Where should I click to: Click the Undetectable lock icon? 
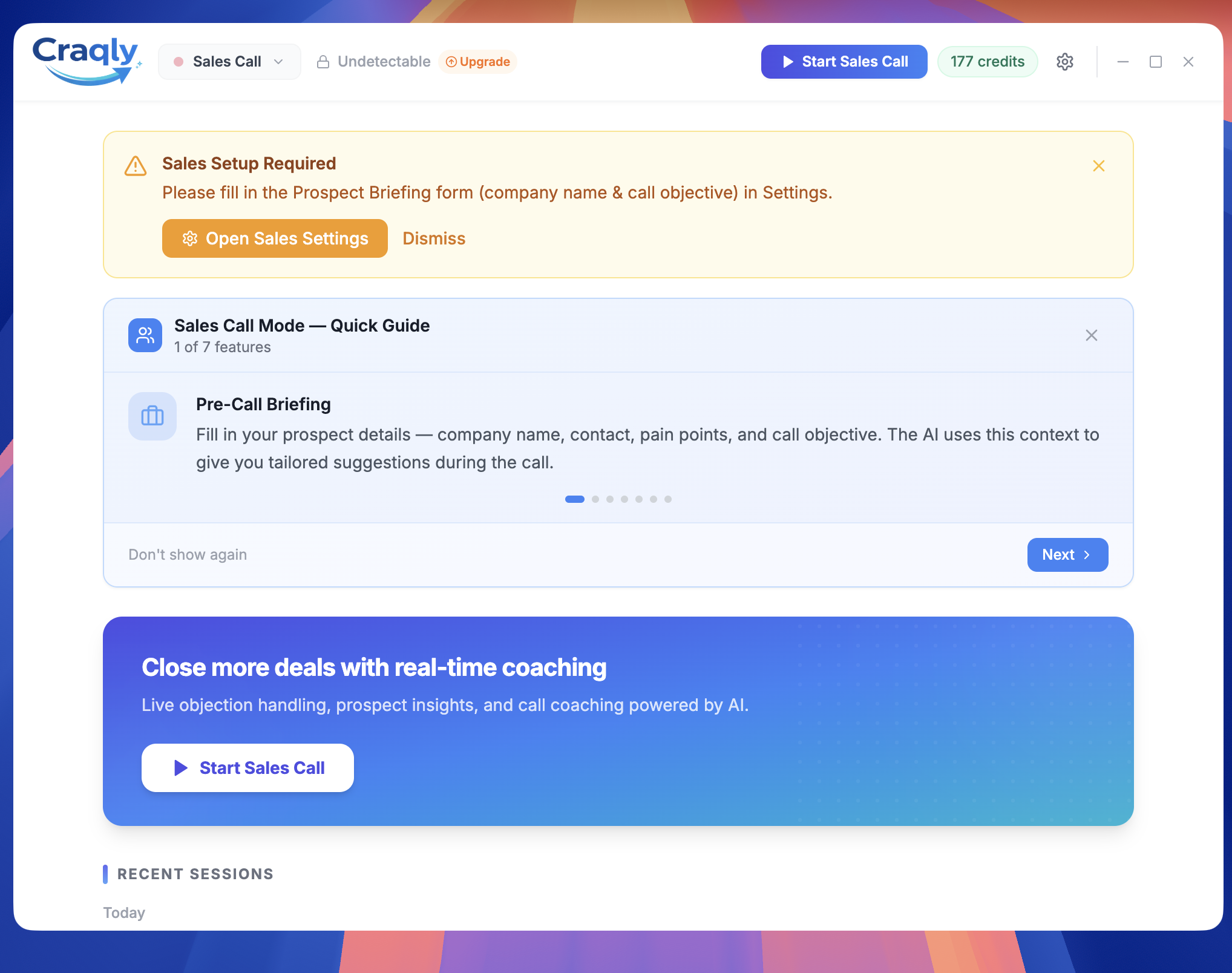coord(323,62)
